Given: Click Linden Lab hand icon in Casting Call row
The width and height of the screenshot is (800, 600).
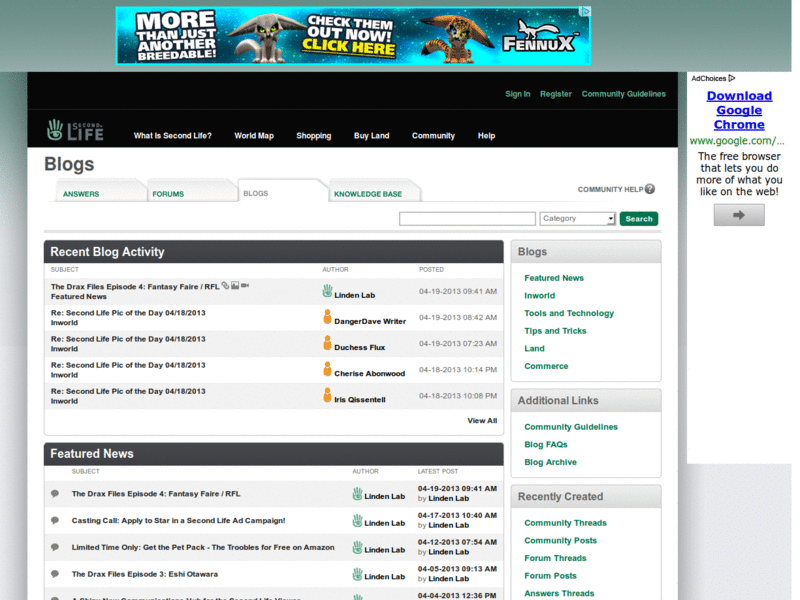Looking at the screenshot, I should 357,520.
